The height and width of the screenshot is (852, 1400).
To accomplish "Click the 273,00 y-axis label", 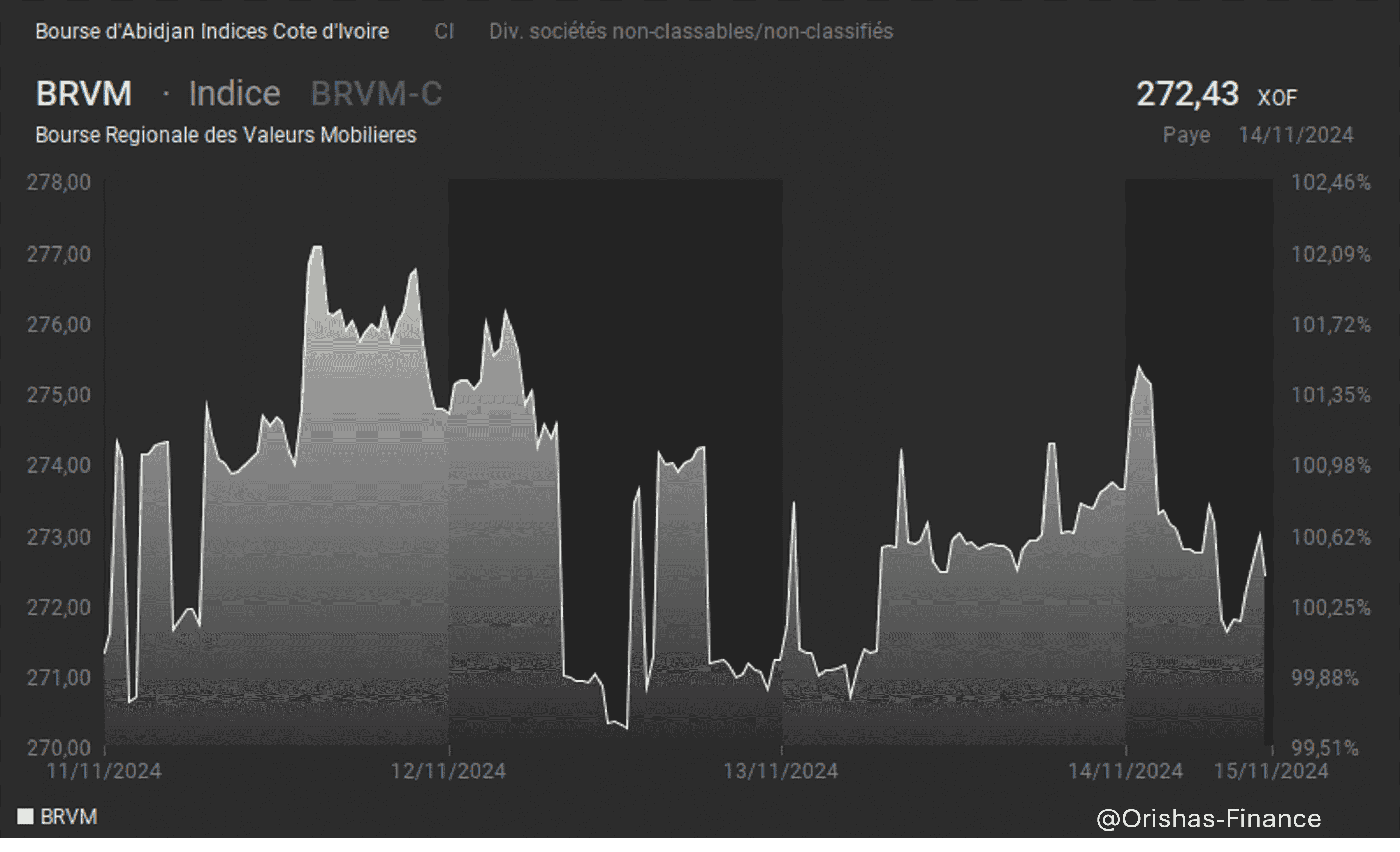I will click(x=58, y=537).
